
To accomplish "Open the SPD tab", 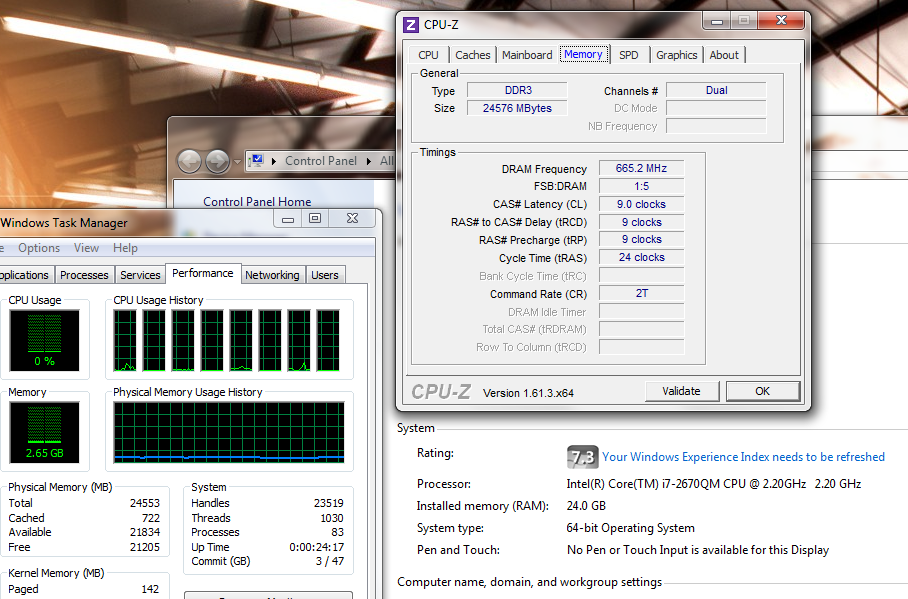I will (x=628, y=55).
